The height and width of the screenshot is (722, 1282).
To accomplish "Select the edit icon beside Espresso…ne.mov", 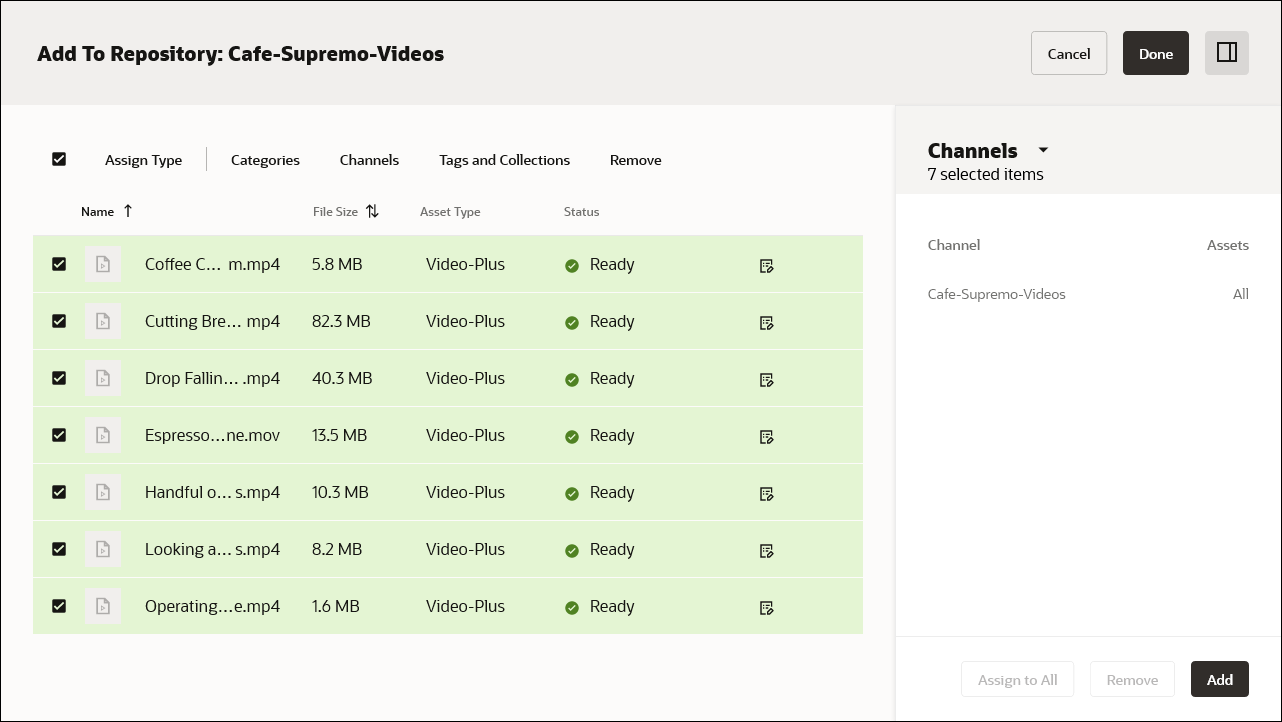I will tap(766, 437).
